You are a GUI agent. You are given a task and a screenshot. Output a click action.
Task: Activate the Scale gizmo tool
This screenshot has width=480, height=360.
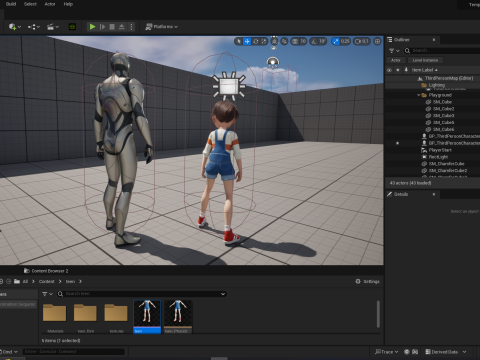coord(264,41)
